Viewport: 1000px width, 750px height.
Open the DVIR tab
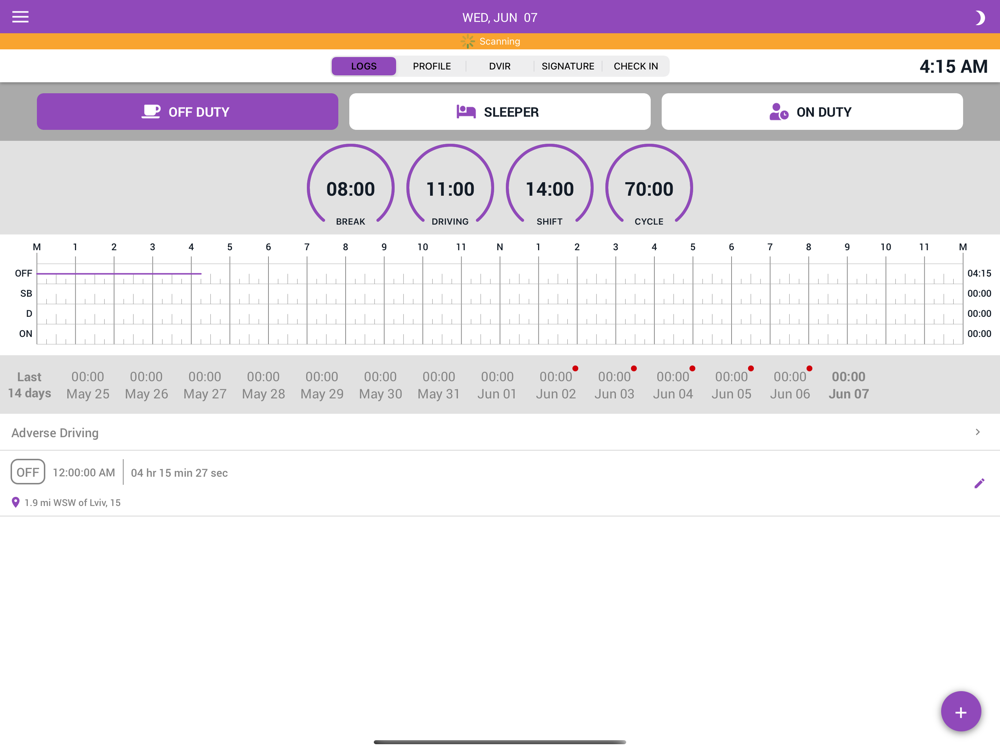(500, 66)
